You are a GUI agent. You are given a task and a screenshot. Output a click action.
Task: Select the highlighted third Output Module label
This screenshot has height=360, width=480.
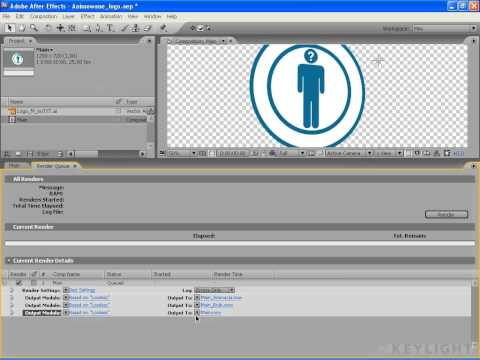pyautogui.click(x=42, y=313)
